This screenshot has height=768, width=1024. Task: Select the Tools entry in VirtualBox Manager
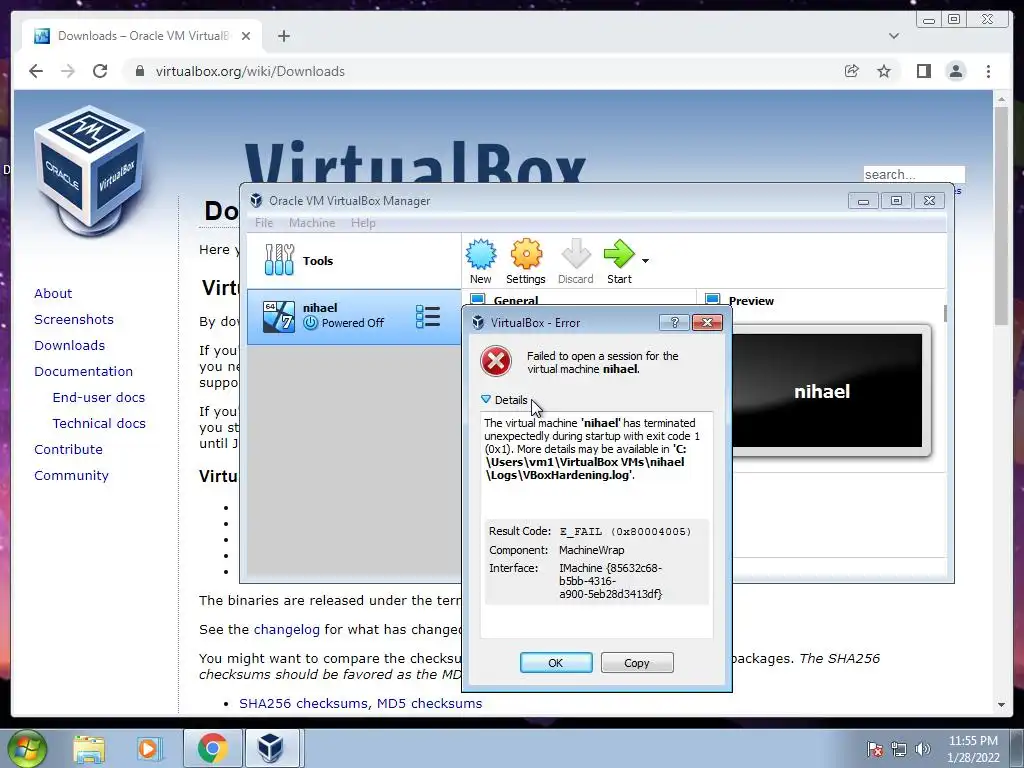pos(353,261)
